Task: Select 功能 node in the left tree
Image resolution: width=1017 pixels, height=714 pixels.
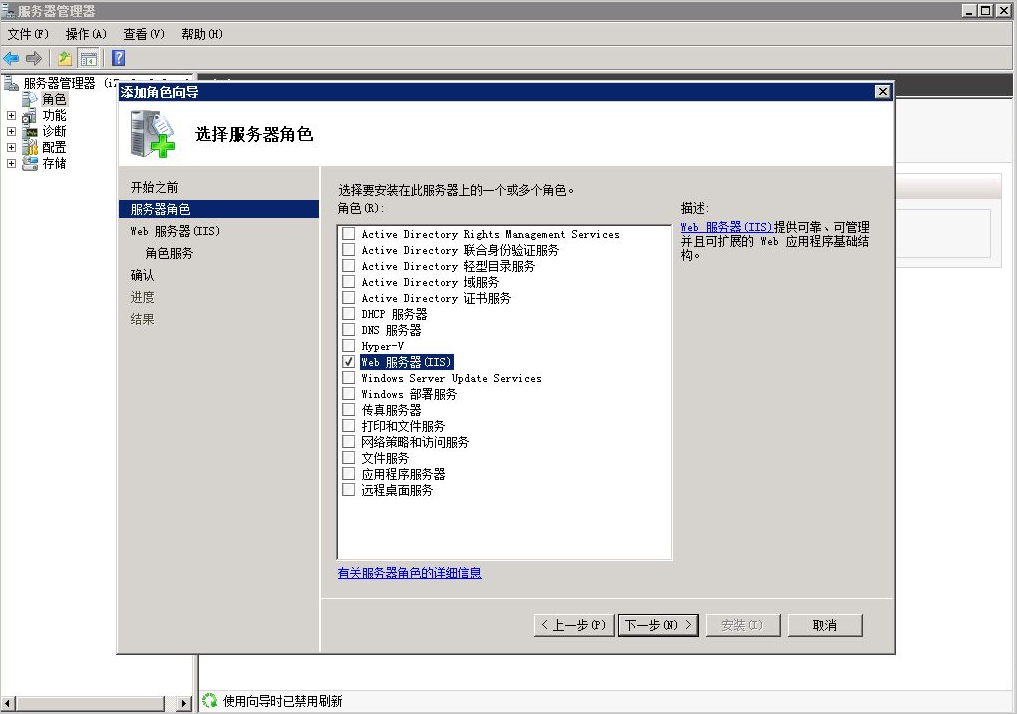Action: click(x=54, y=115)
